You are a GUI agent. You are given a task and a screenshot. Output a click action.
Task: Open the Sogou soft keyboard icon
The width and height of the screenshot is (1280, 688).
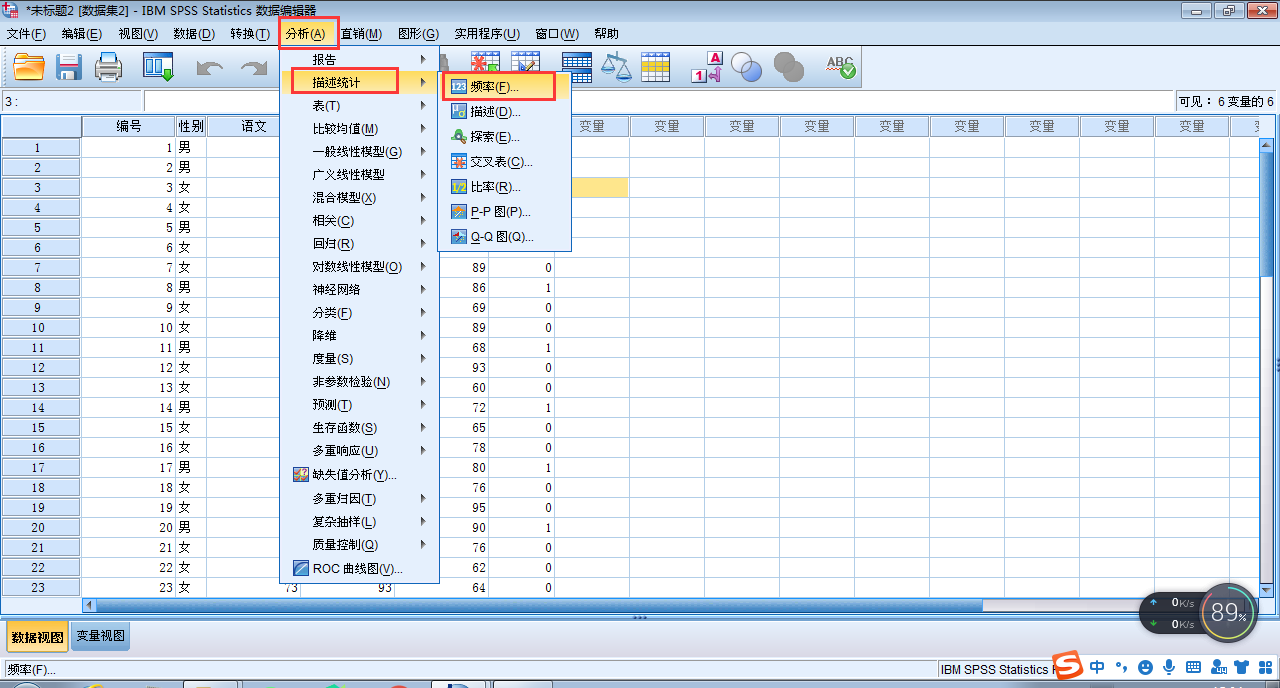pos(1193,667)
